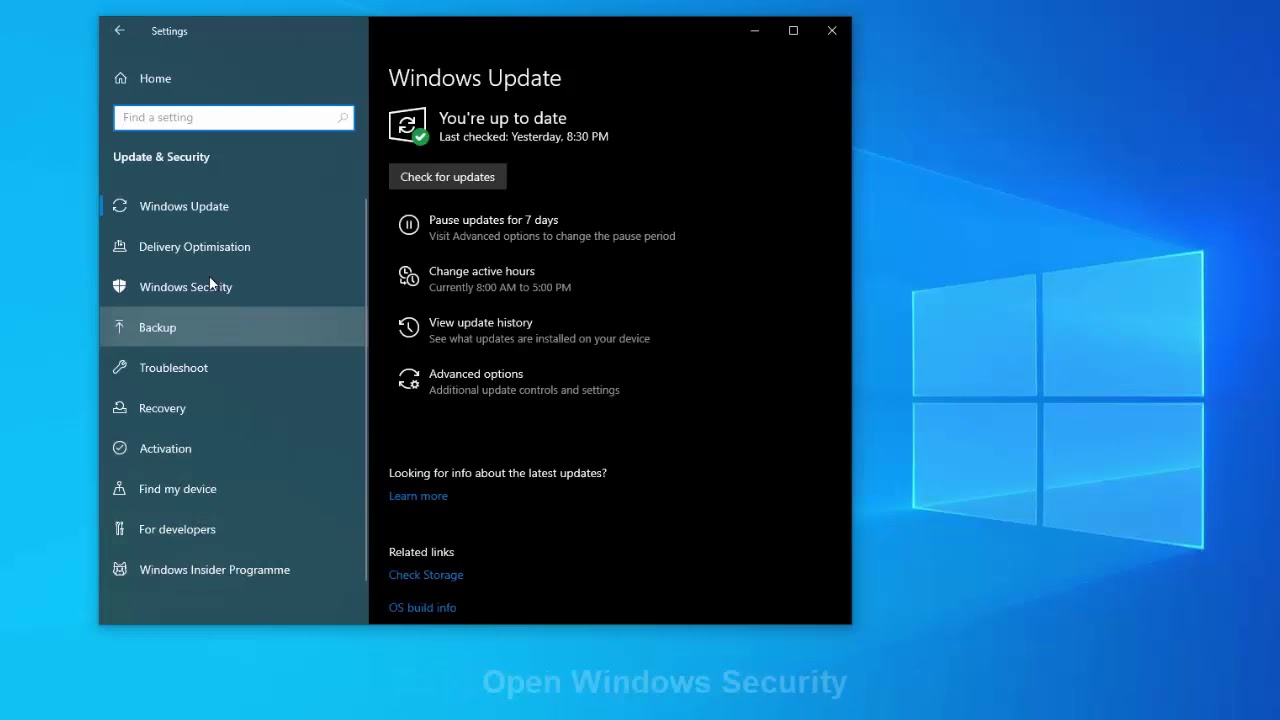Image resolution: width=1280 pixels, height=720 pixels.
Task: Click 'Currently 8:00 AM to 5:00 PM' text
Action: pos(500,287)
